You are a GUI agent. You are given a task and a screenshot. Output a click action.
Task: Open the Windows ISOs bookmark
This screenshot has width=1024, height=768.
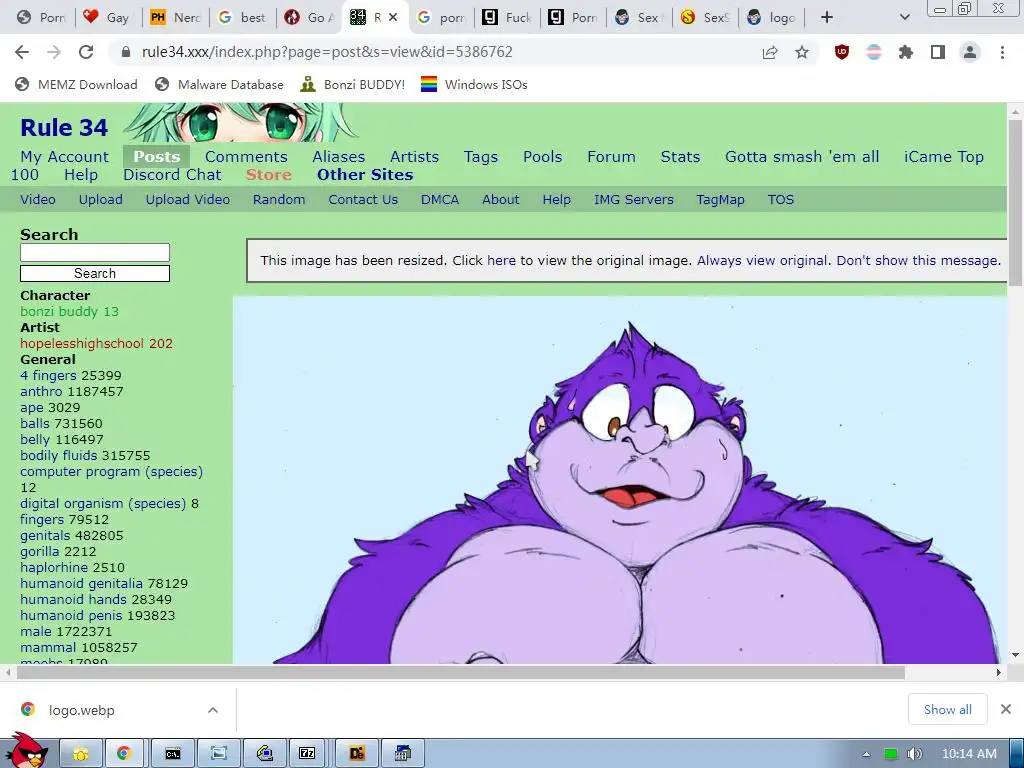tap(474, 84)
